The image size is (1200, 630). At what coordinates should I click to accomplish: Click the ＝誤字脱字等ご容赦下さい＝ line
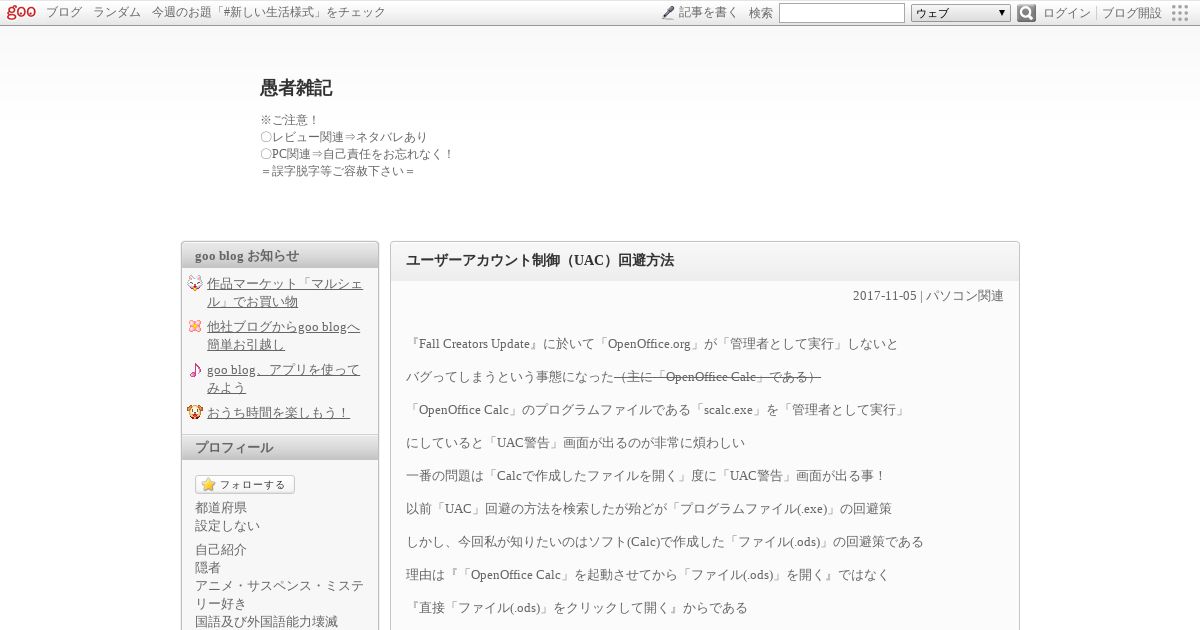[337, 171]
